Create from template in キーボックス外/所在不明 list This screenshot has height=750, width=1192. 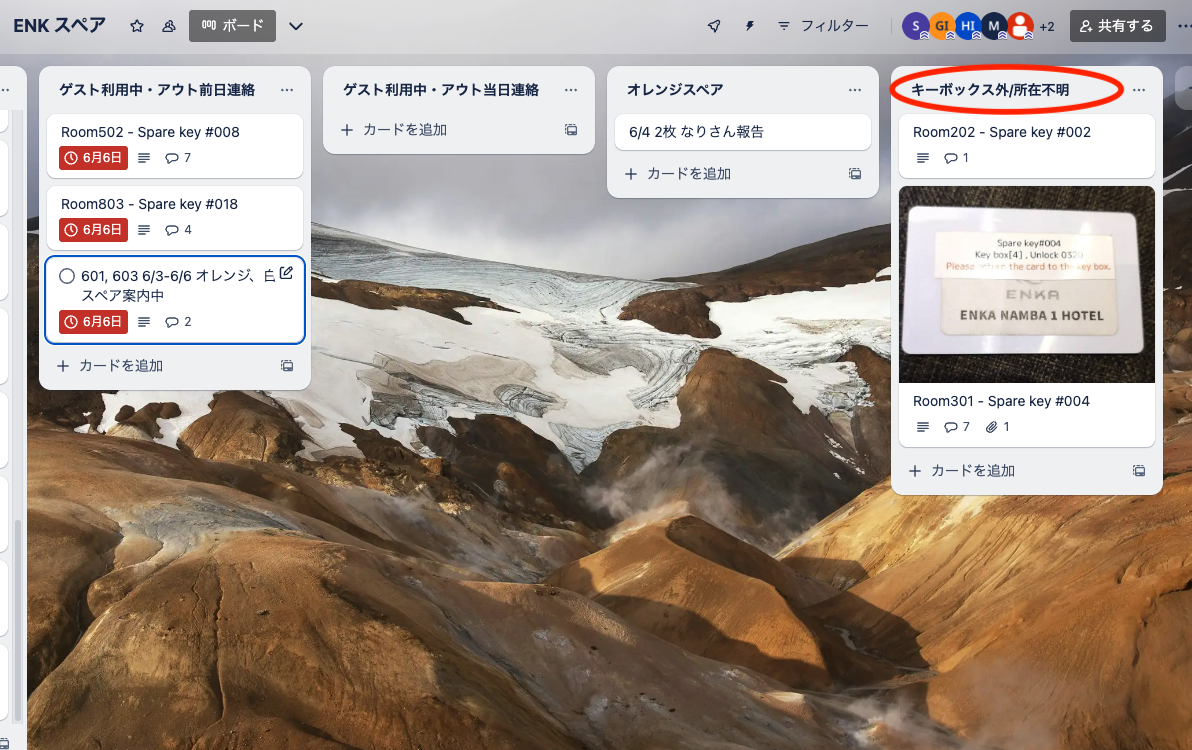(1139, 471)
